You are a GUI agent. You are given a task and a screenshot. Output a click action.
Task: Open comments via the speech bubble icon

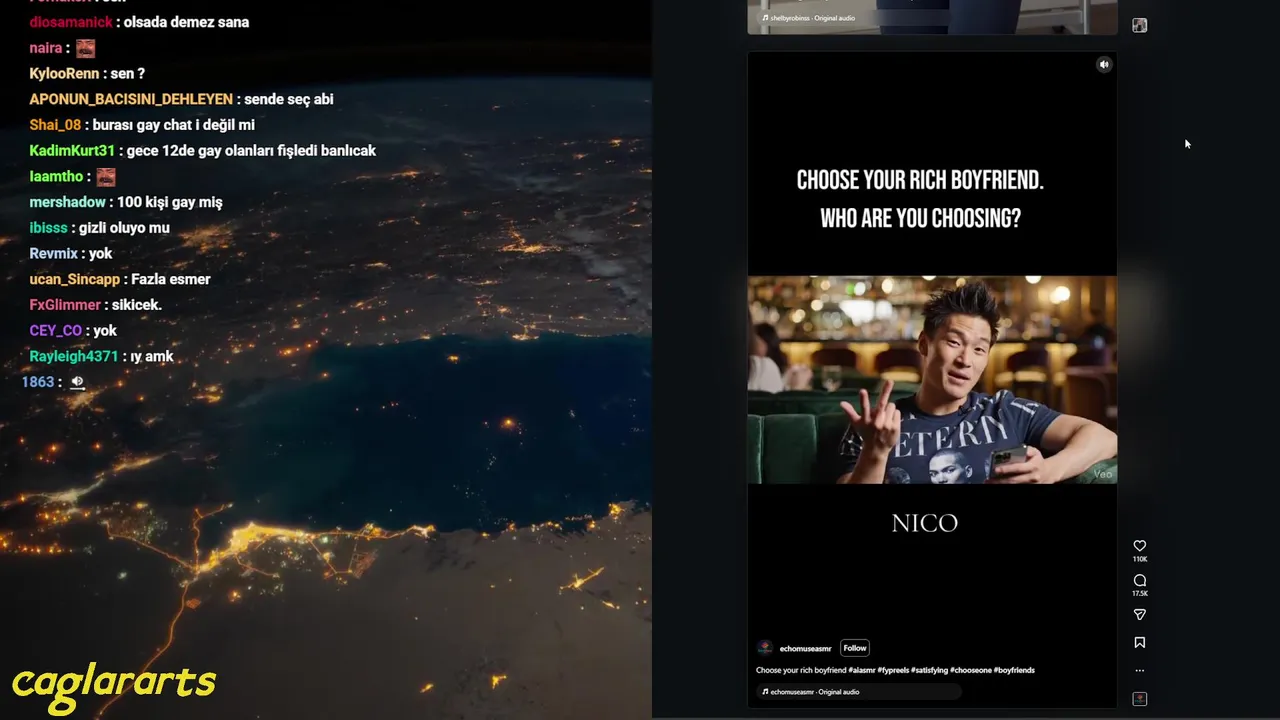pyautogui.click(x=1139, y=581)
